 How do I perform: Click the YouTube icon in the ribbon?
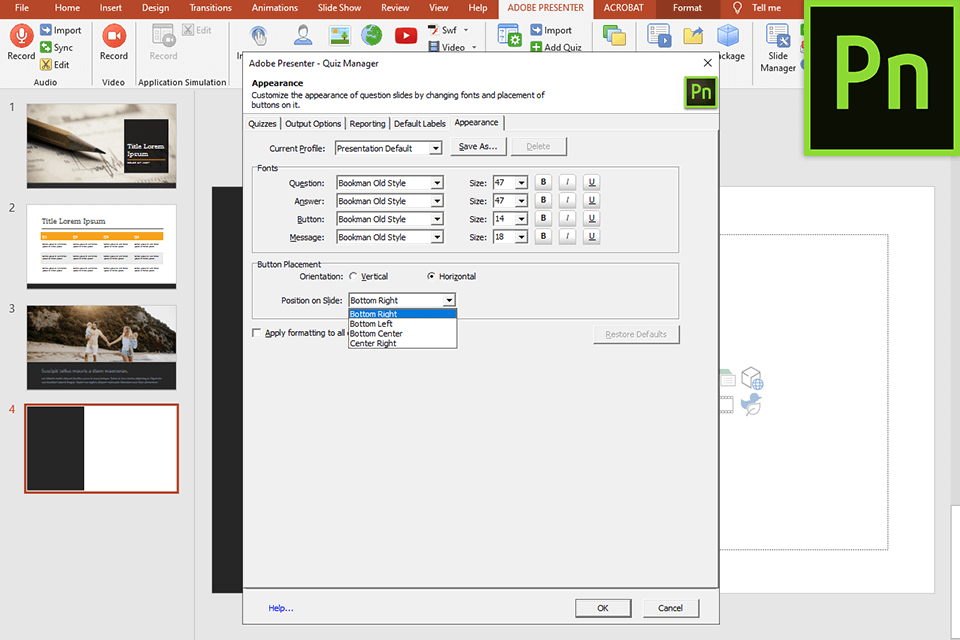pyautogui.click(x=405, y=36)
